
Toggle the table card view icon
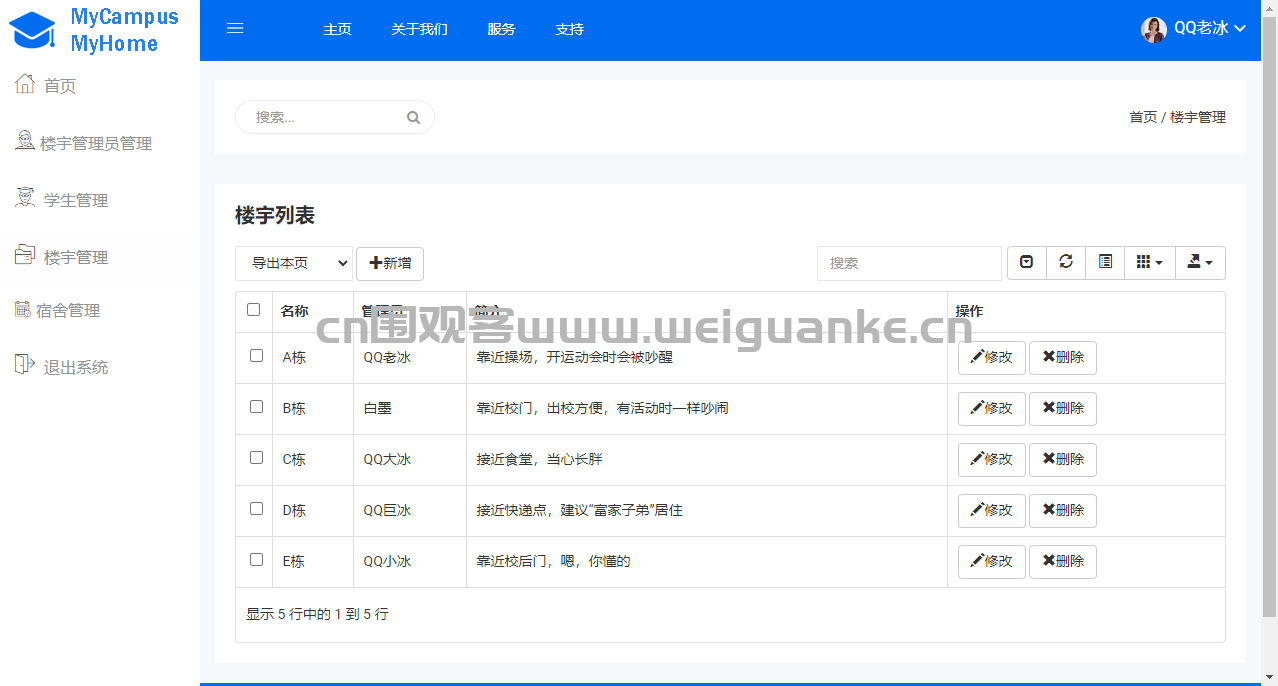[1105, 262]
